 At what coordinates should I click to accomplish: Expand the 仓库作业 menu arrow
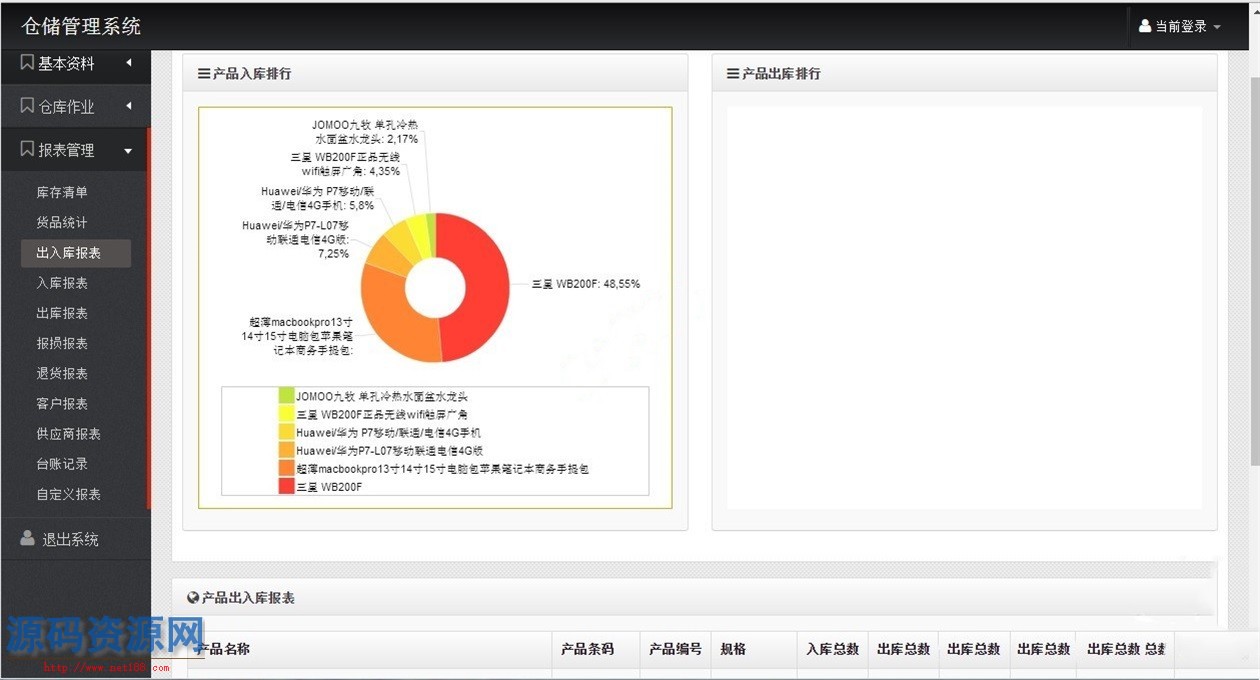coord(129,106)
